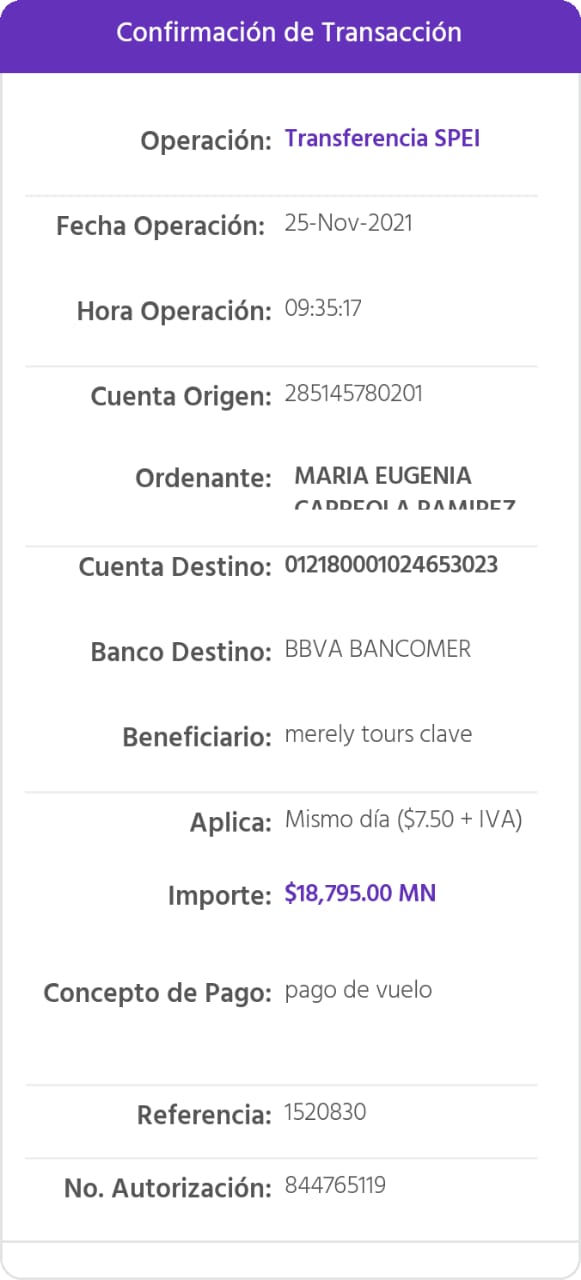
Task: Click beneficiary merely tours clave
Action: click(x=378, y=734)
